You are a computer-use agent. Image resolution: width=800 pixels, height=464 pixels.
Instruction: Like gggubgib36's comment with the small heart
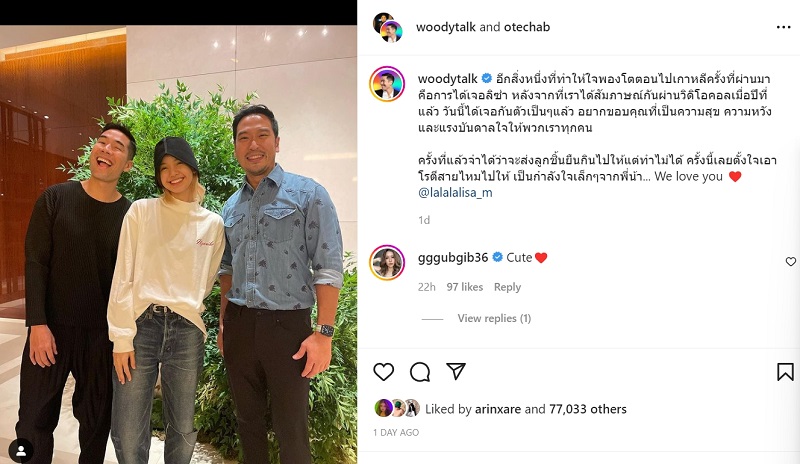pos(790,261)
